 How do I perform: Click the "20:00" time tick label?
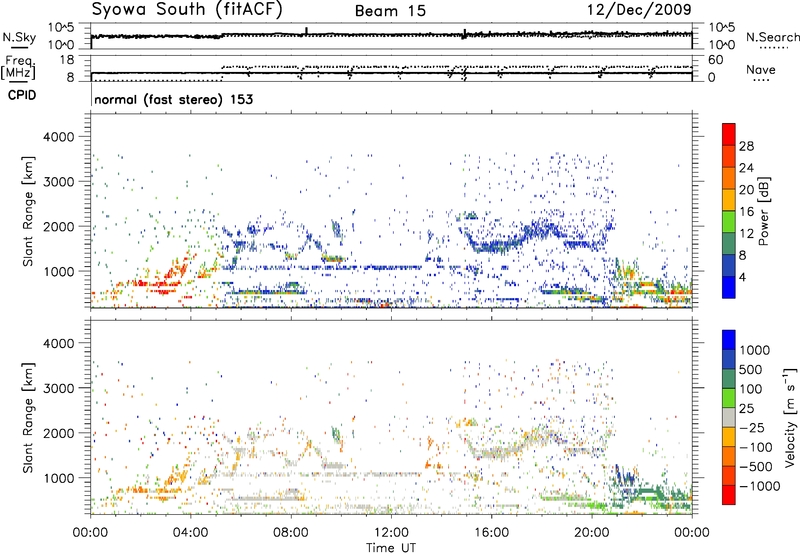(x=592, y=533)
